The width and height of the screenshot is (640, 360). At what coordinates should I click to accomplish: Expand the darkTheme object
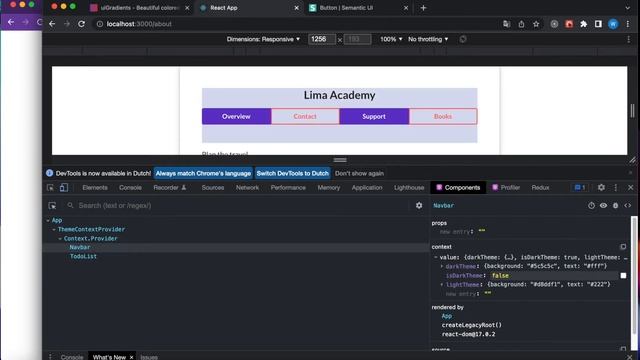click(x=442, y=267)
